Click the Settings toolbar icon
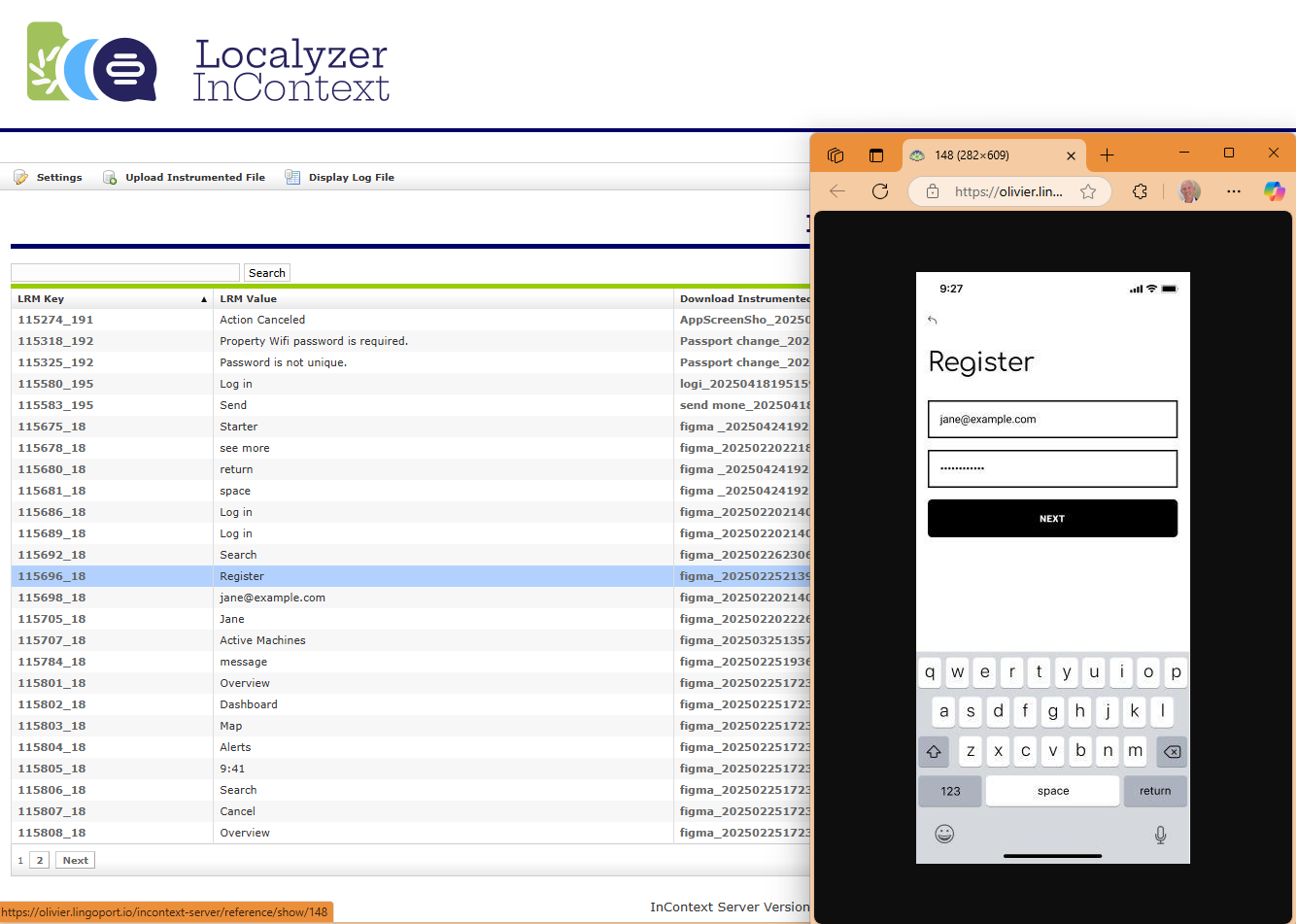Image resolution: width=1296 pixels, height=924 pixels. pyautogui.click(x=21, y=177)
